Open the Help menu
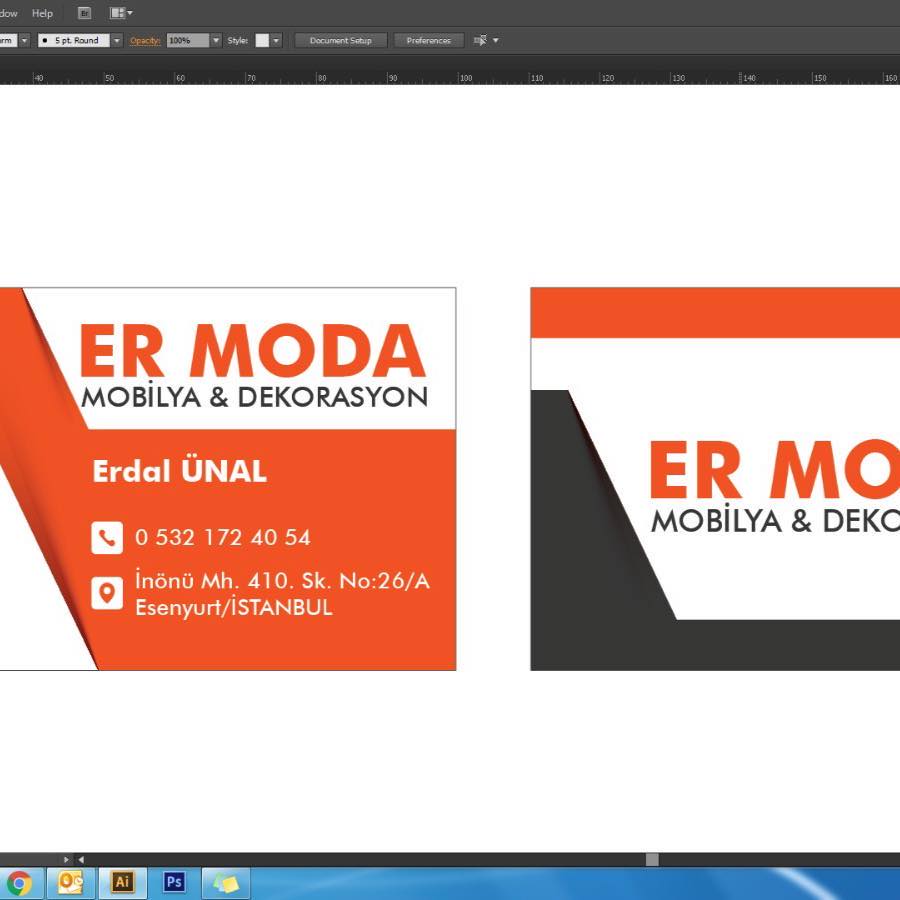 (x=42, y=13)
